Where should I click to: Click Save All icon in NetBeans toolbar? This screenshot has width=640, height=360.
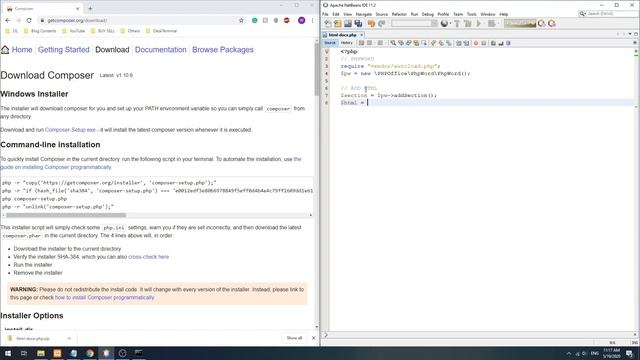(358, 24)
